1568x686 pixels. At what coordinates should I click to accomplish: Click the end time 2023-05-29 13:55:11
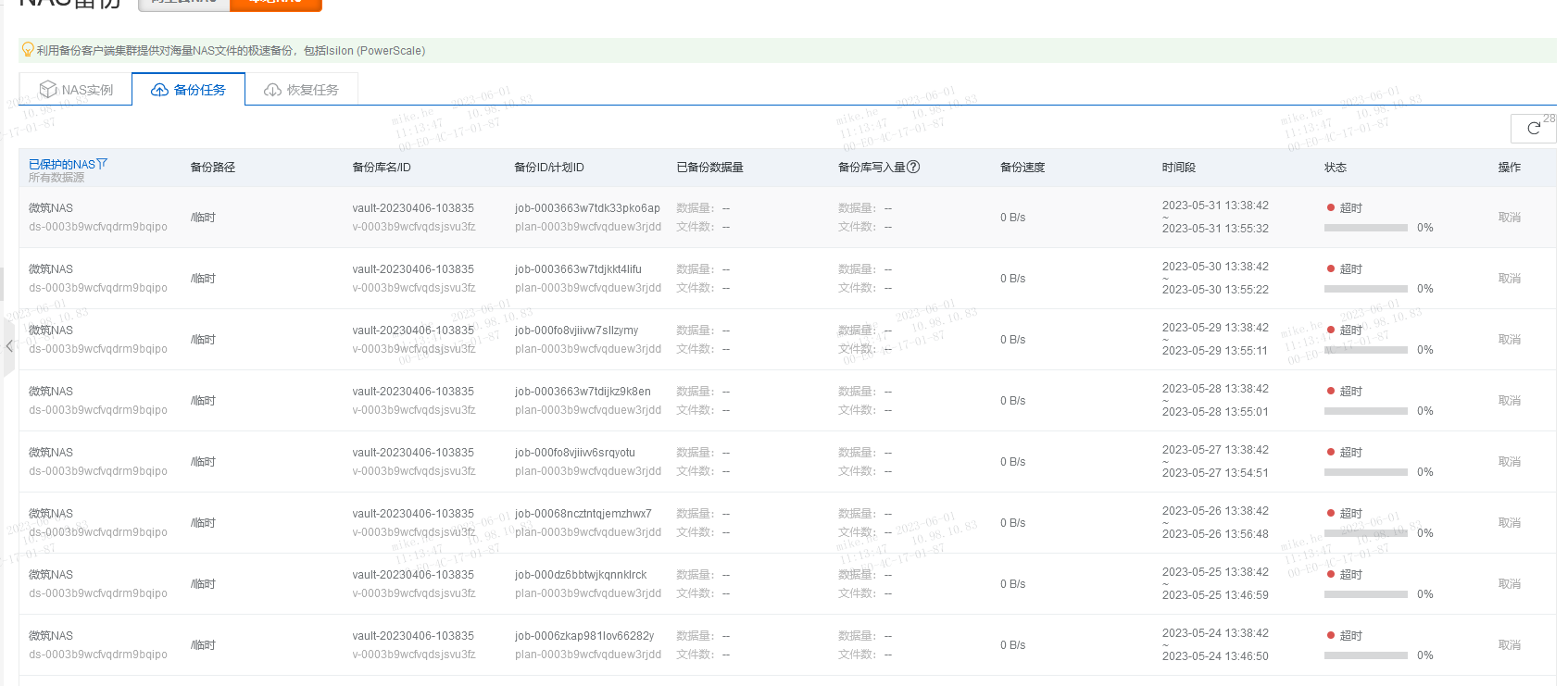pos(1215,351)
